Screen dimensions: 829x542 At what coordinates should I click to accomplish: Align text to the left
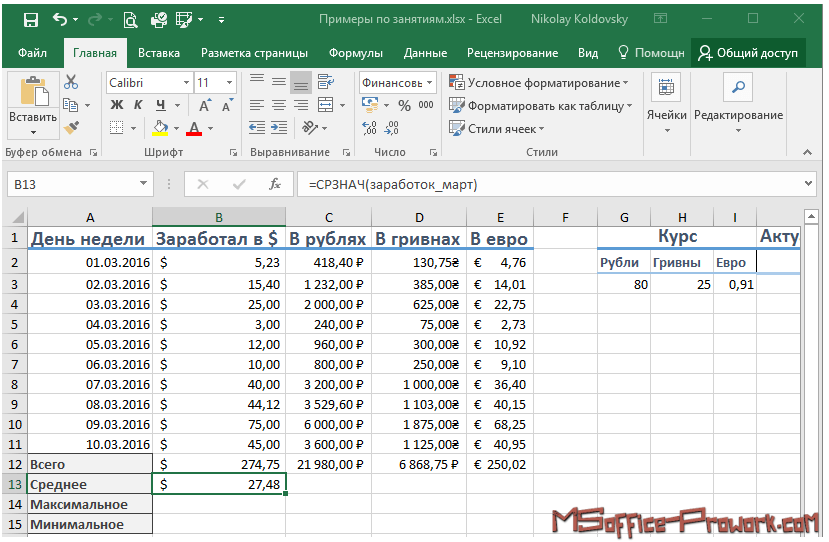256,105
